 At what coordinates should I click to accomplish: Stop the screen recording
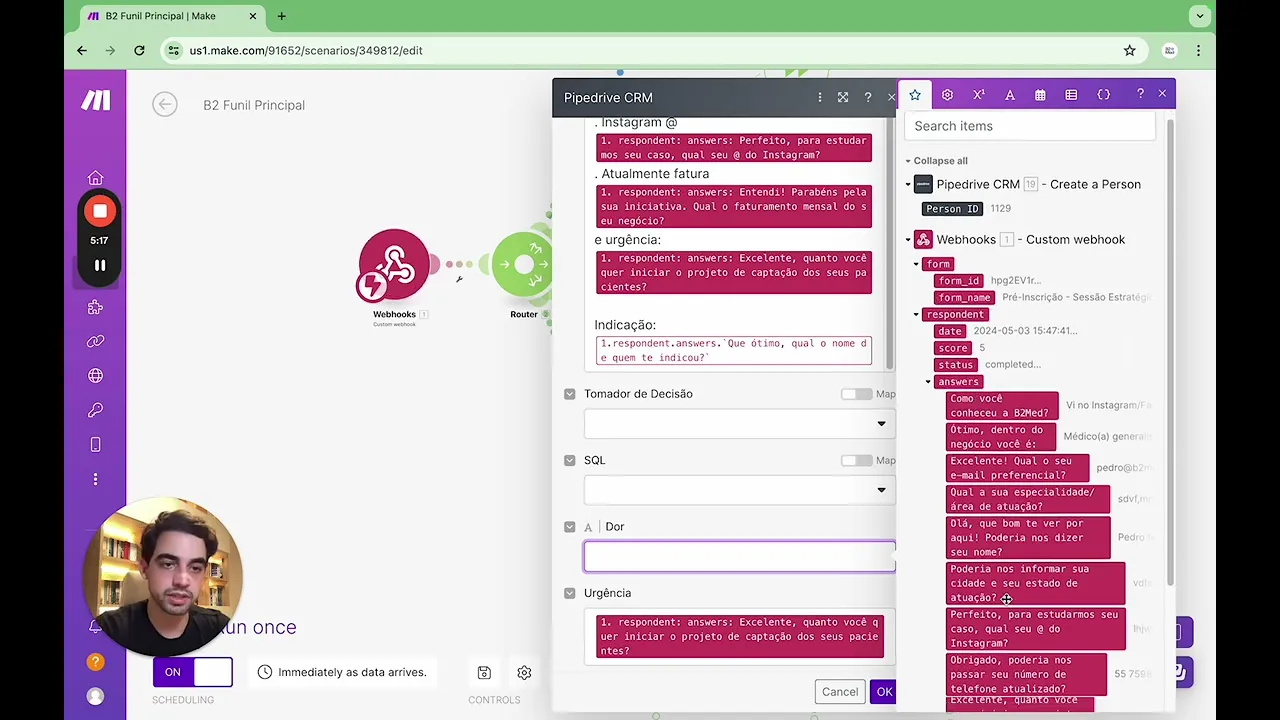point(99,211)
